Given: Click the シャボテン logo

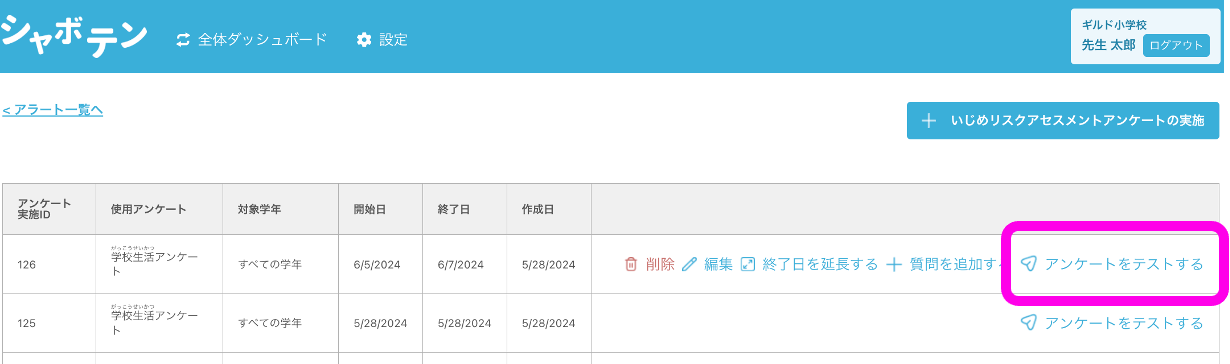Looking at the screenshot, I should [x=75, y=36].
